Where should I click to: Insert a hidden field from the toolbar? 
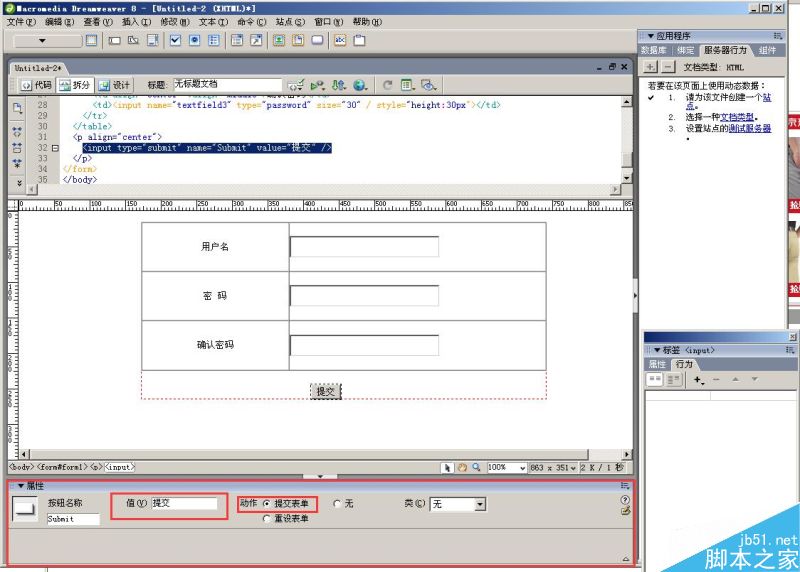[134, 40]
